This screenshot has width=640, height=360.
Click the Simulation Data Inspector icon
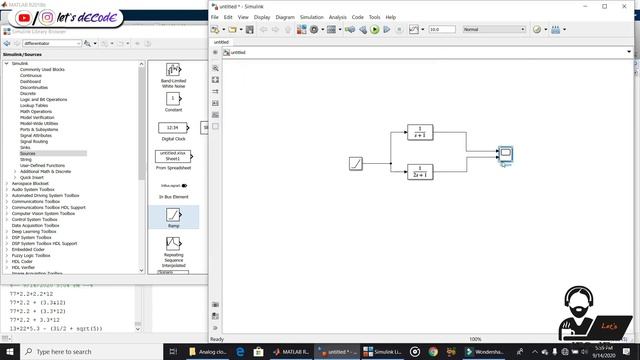(x=413, y=29)
